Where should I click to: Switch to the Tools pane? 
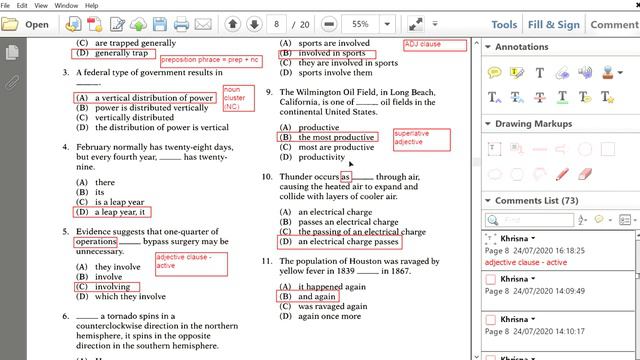coord(504,25)
